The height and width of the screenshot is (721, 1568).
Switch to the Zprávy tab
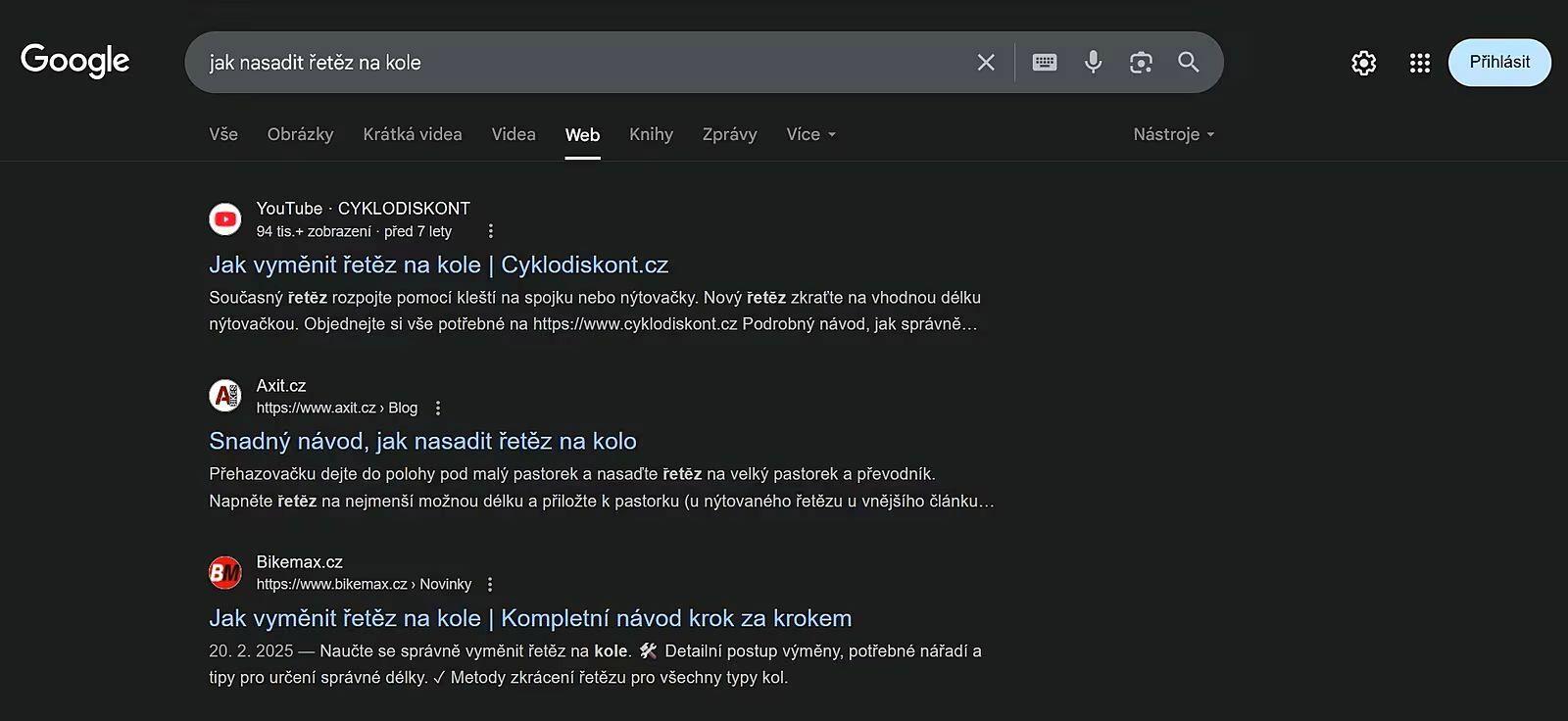click(730, 134)
